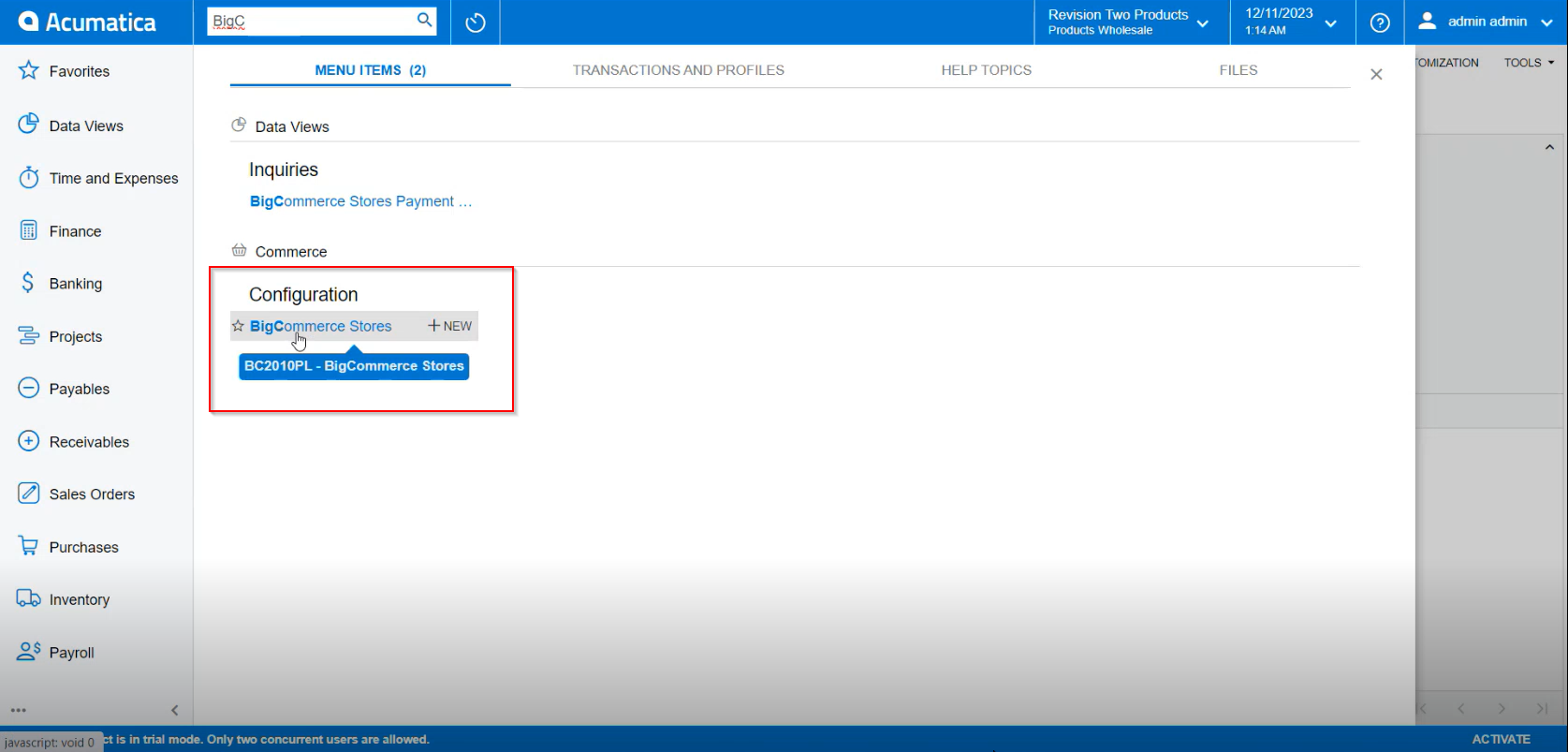This screenshot has height=752, width=1568.
Task: Click the Data Views section heading
Action: 292,126
